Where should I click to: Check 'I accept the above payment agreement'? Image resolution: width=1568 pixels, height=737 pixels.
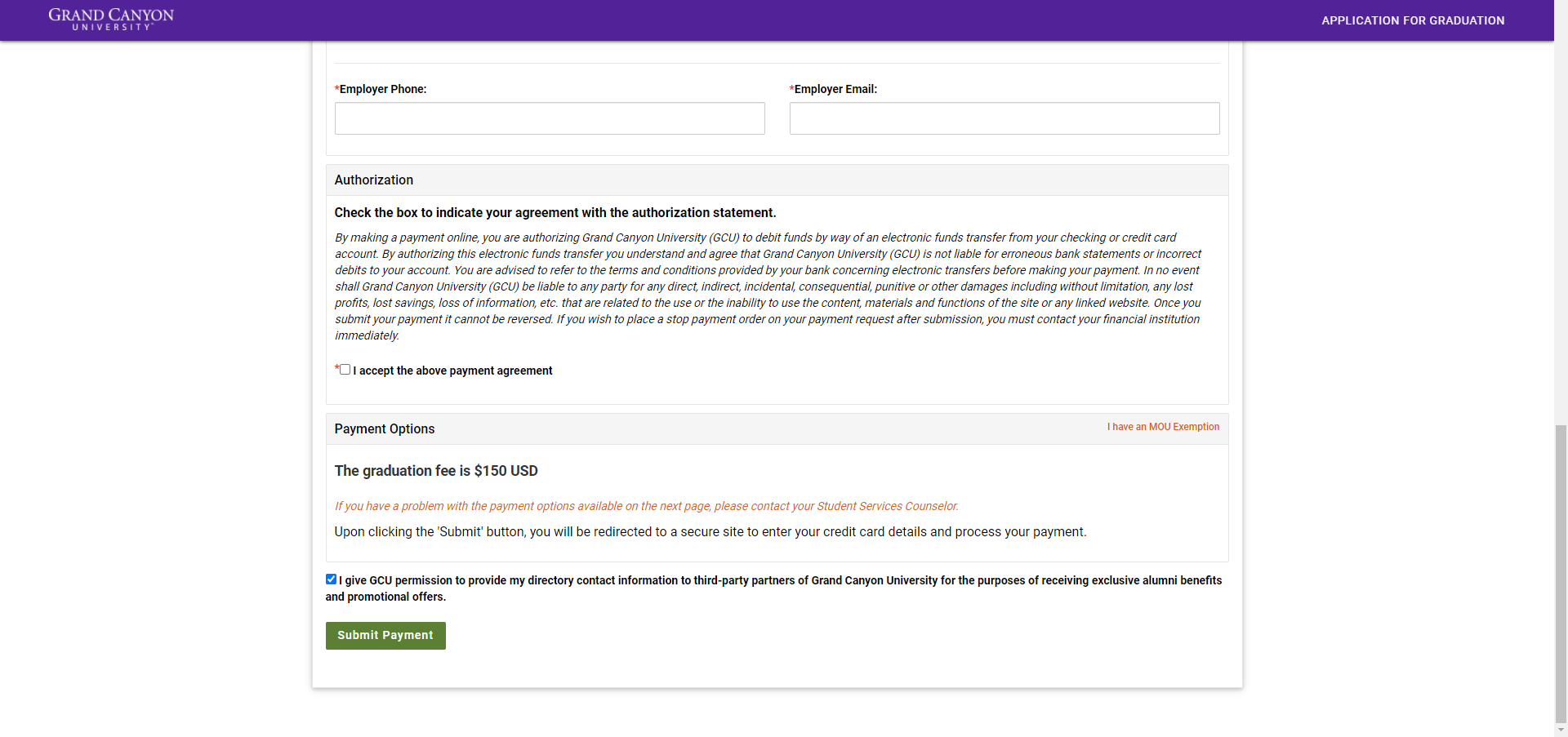pos(345,370)
